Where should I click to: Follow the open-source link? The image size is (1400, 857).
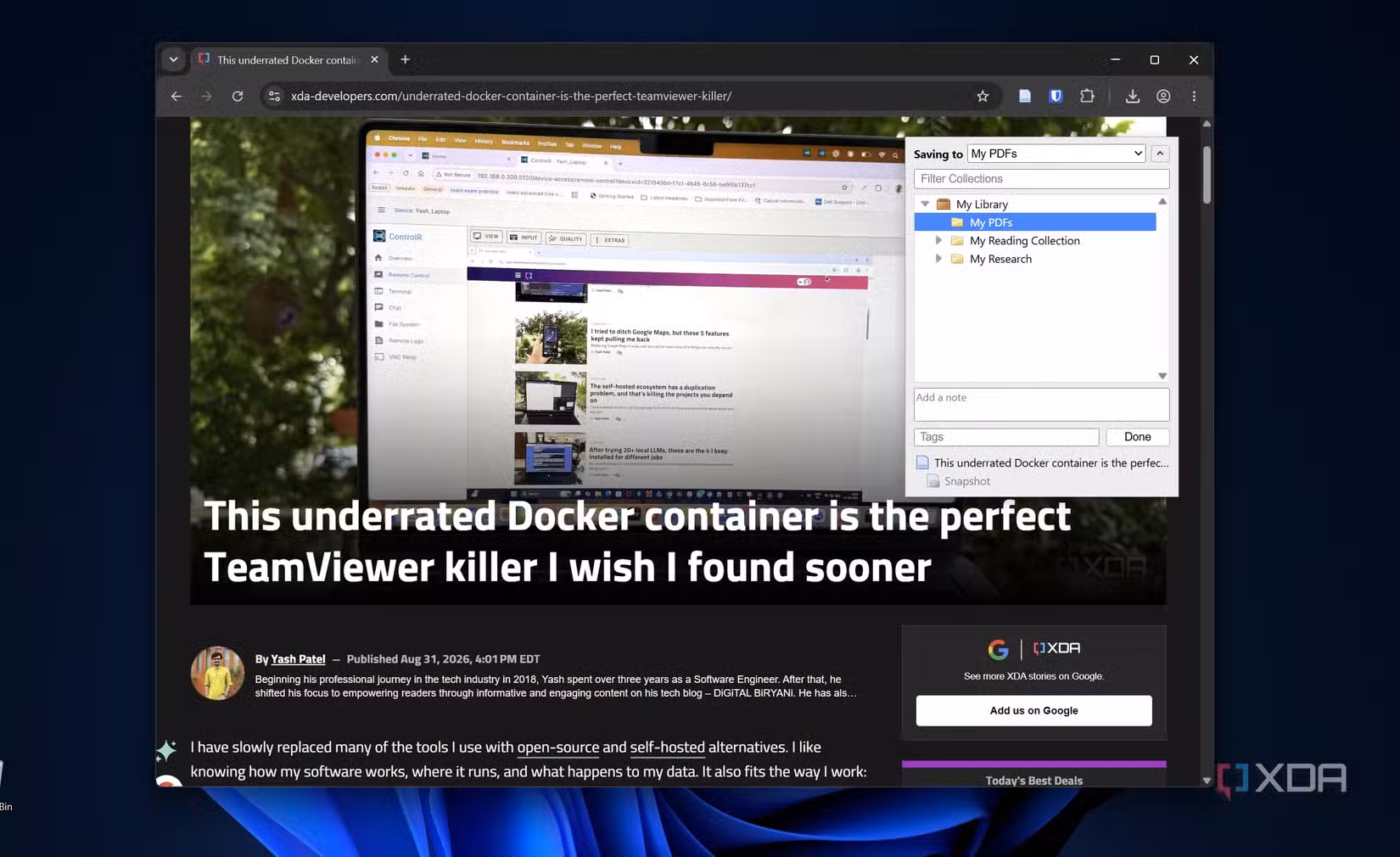pos(558,748)
